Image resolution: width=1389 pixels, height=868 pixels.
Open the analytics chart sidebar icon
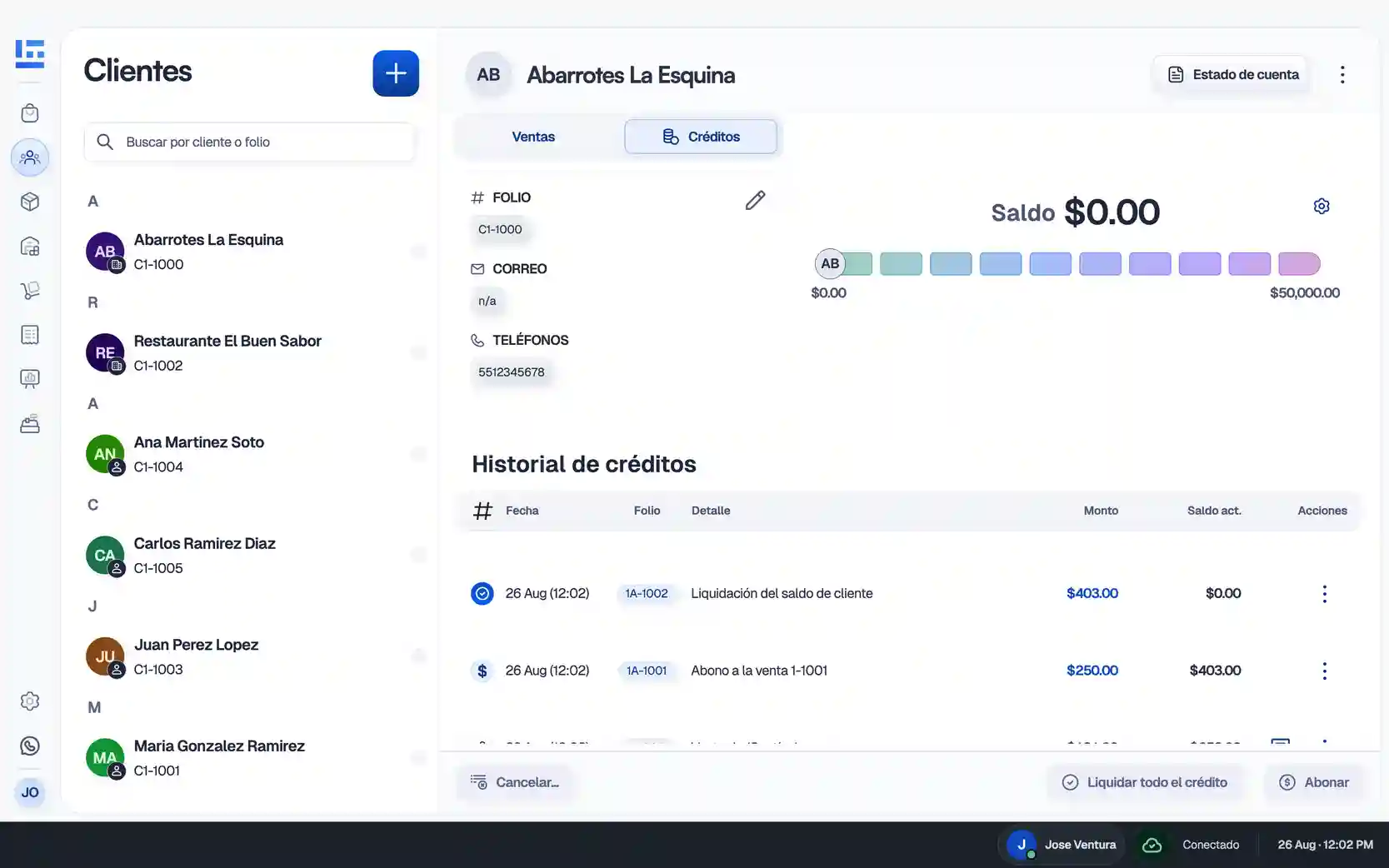coord(30,379)
